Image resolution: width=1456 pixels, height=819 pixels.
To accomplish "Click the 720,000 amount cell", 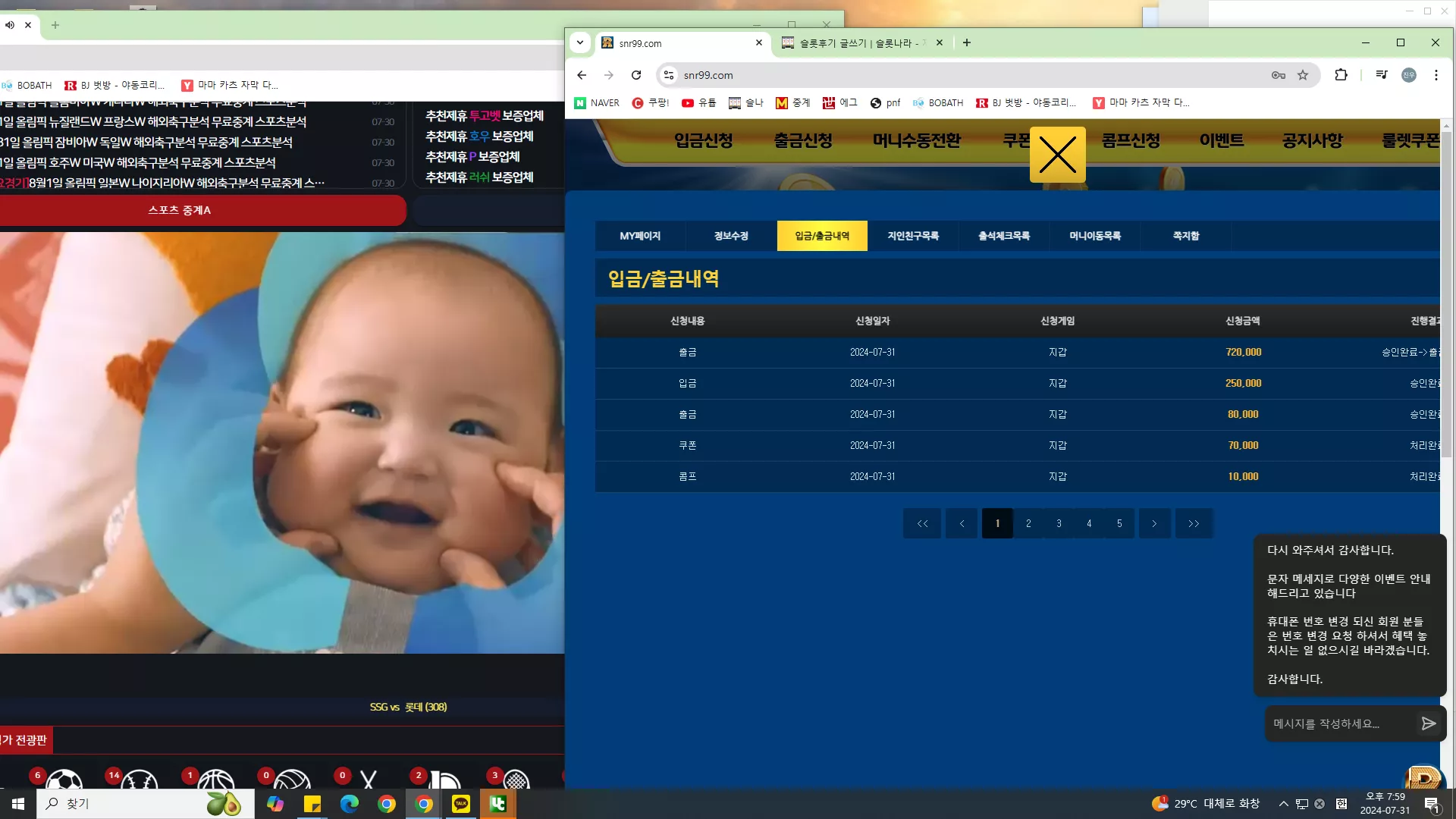I will pyautogui.click(x=1243, y=352).
